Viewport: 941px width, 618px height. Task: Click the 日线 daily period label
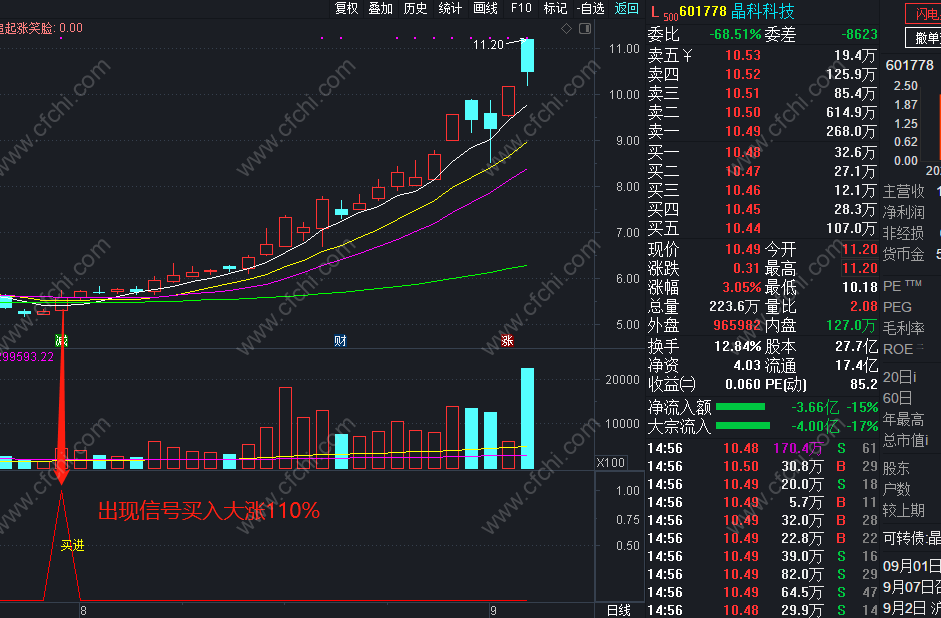[618, 611]
